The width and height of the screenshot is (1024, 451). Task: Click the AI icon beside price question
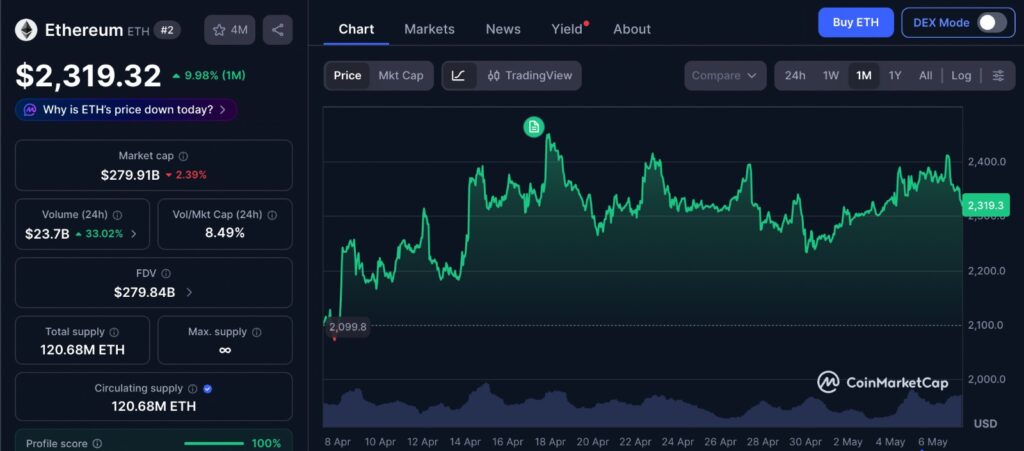pyautogui.click(x=30, y=110)
